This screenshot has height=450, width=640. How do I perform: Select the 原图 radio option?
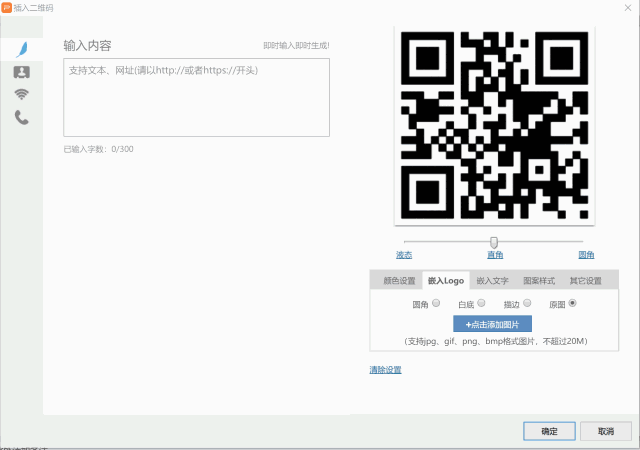[x=572, y=303]
